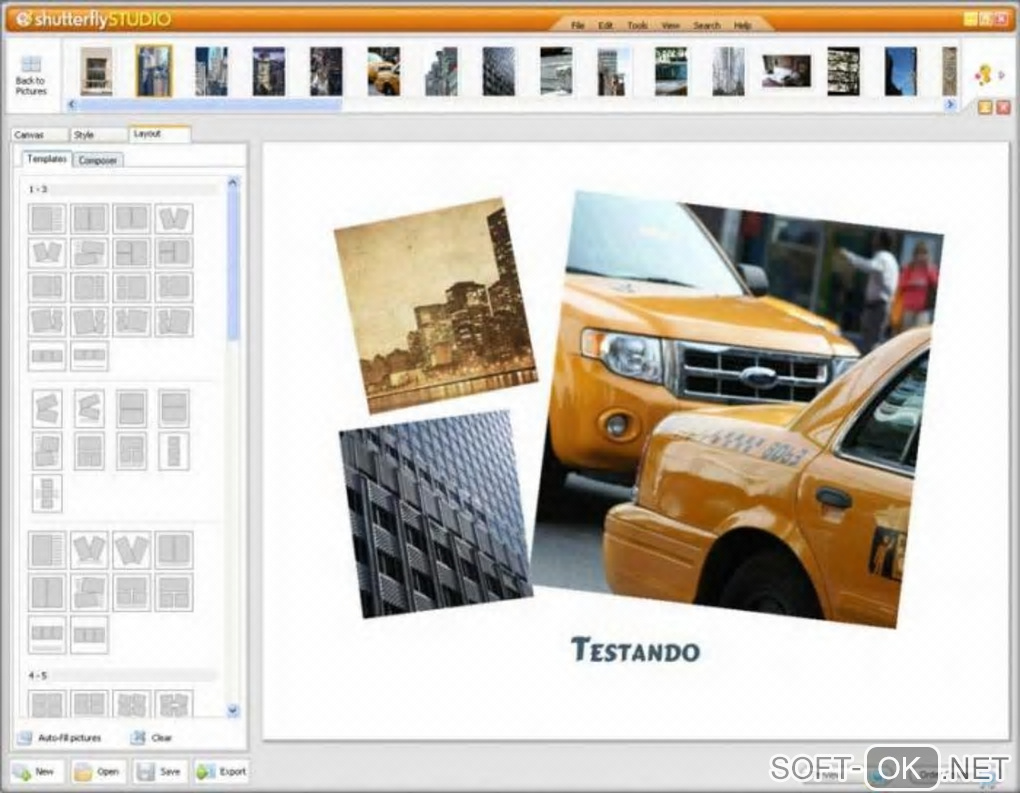Select the first template in the 1-3 group
Image resolution: width=1020 pixels, height=793 pixels.
click(47, 218)
